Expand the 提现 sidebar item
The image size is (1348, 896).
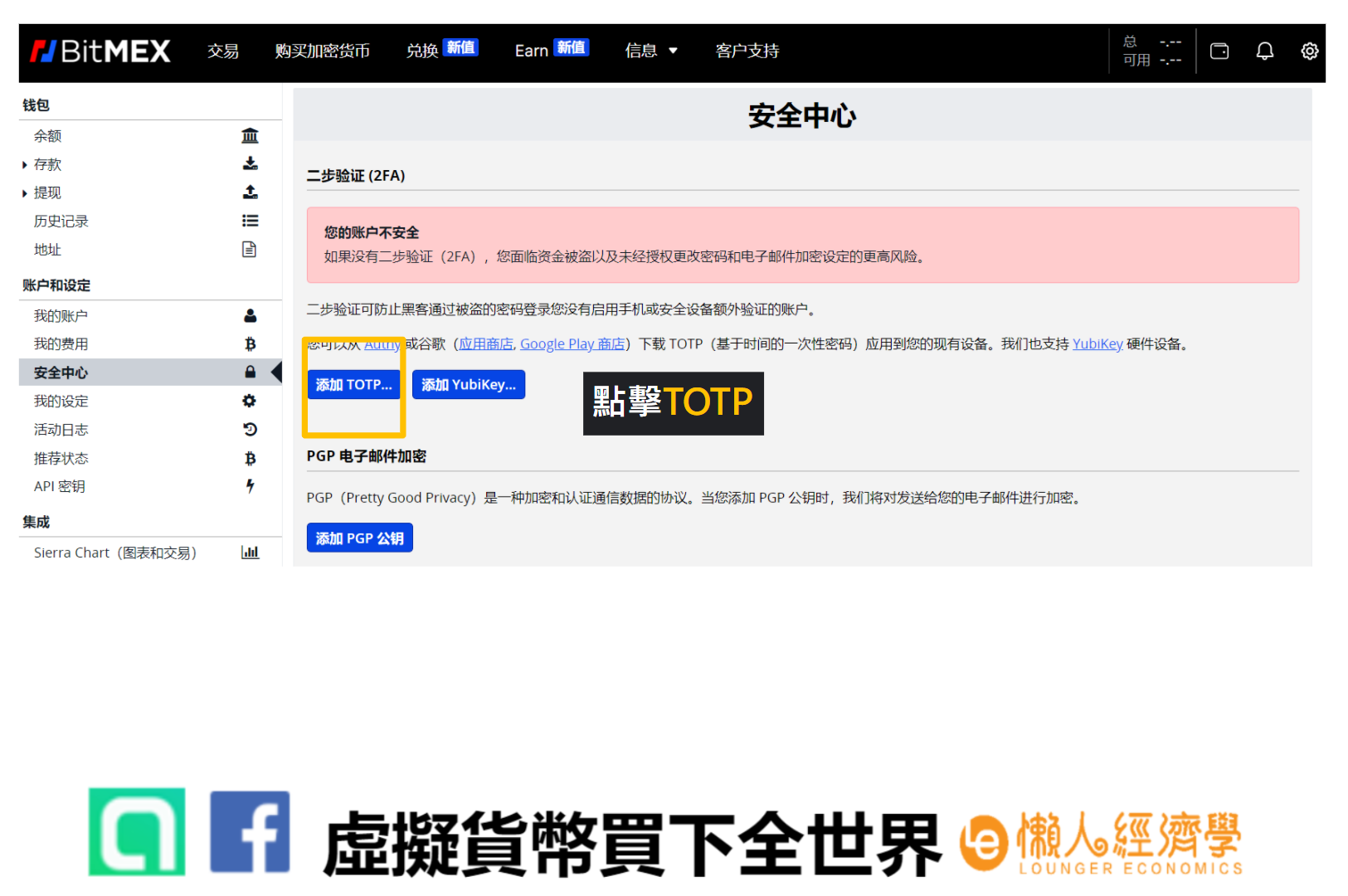25,193
